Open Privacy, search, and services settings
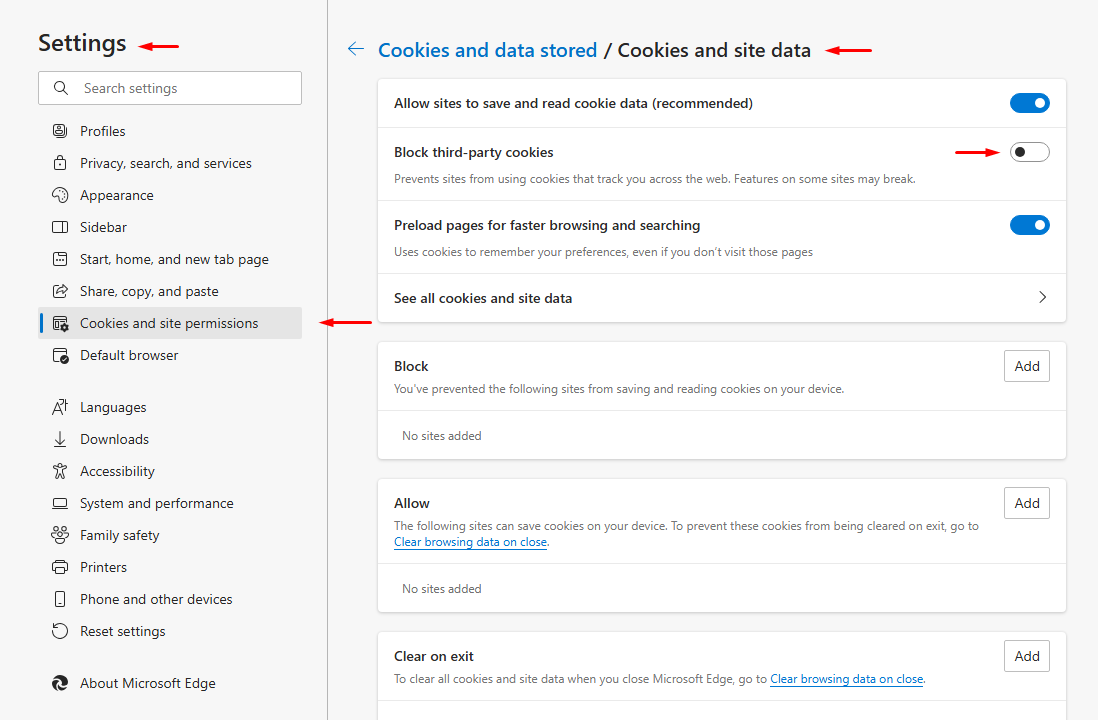 point(166,163)
